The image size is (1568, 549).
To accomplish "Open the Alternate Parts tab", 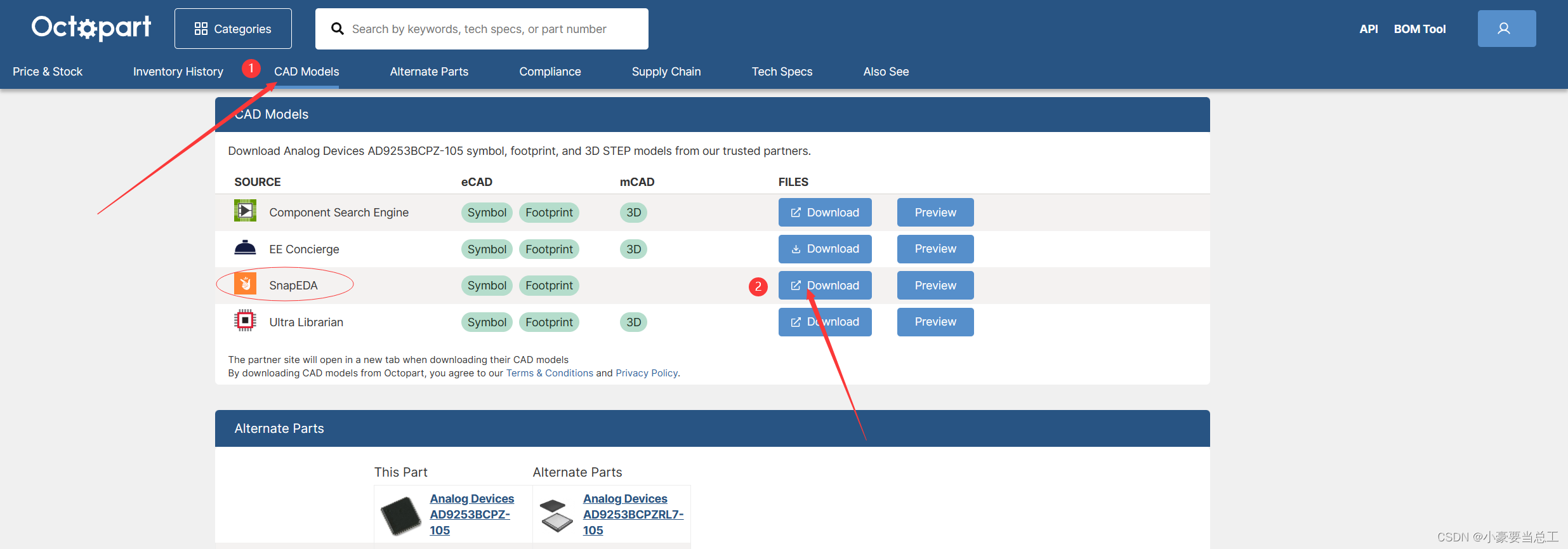I will 429,72.
